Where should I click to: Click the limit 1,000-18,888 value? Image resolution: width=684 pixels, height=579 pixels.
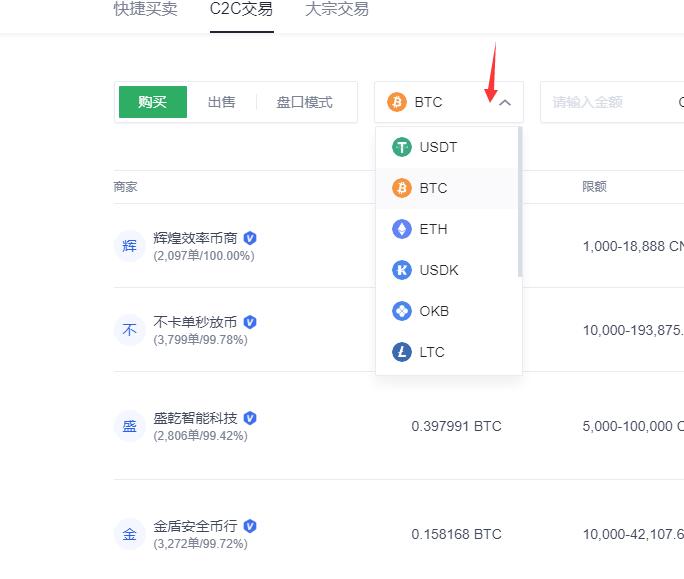[x=633, y=247]
